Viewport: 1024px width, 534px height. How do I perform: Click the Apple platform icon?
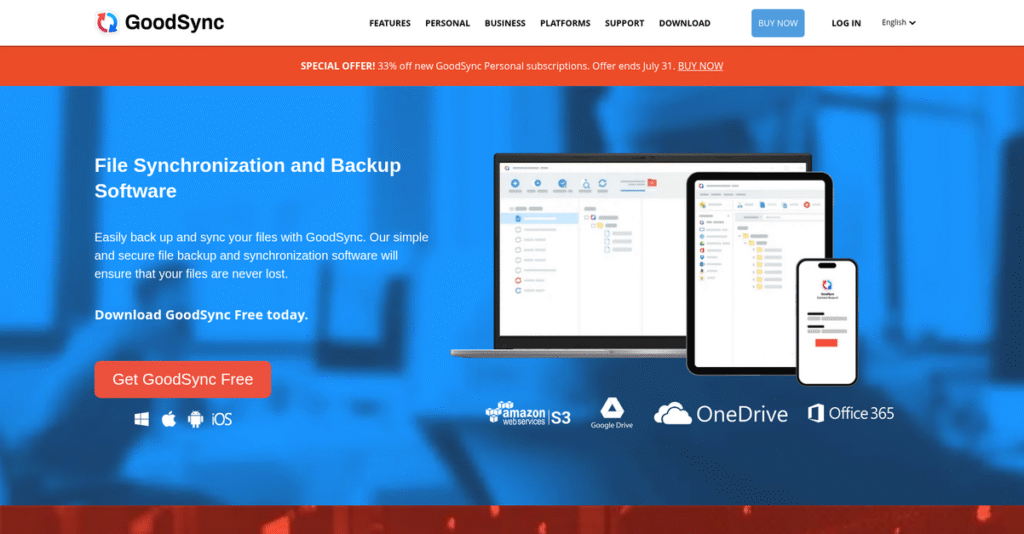click(168, 419)
